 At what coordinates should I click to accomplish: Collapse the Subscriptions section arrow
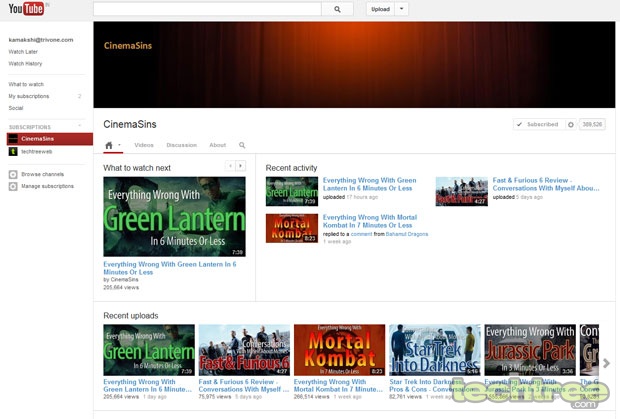[80, 126]
